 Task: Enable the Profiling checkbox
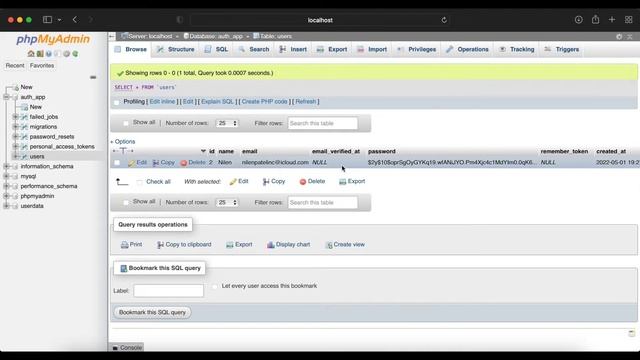point(117,102)
